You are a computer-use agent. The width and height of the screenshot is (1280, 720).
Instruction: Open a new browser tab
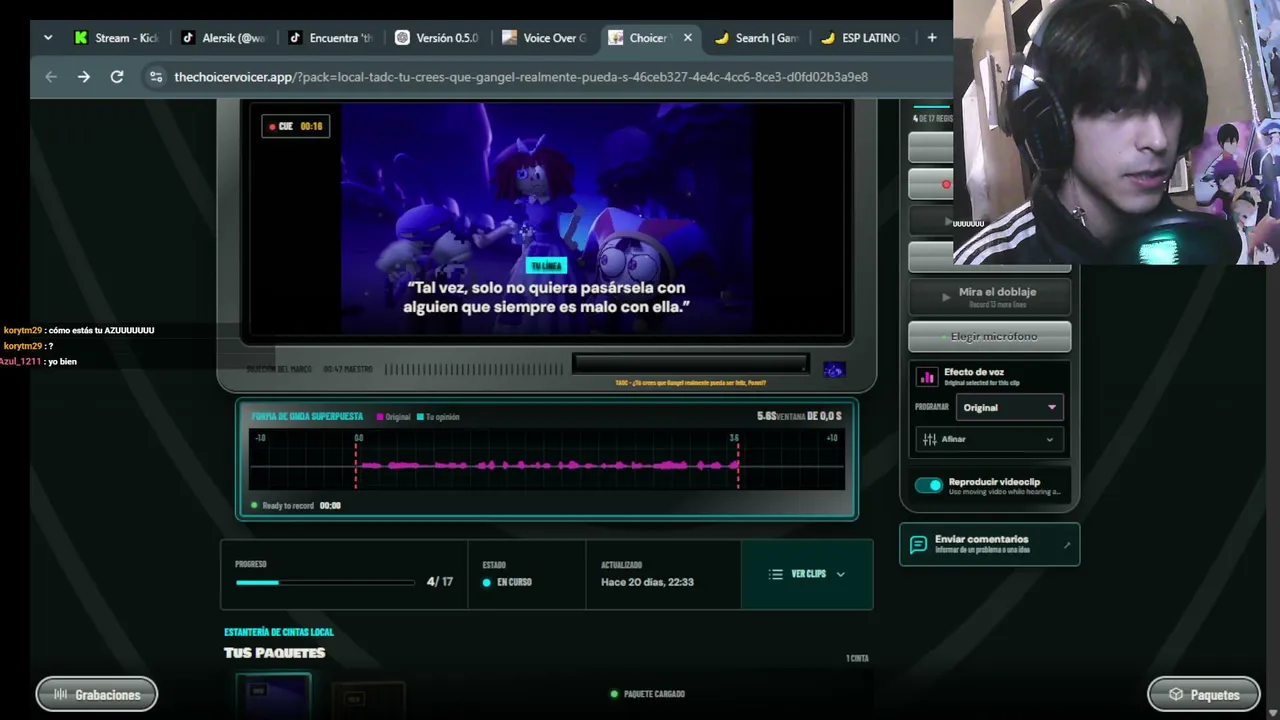tap(932, 38)
